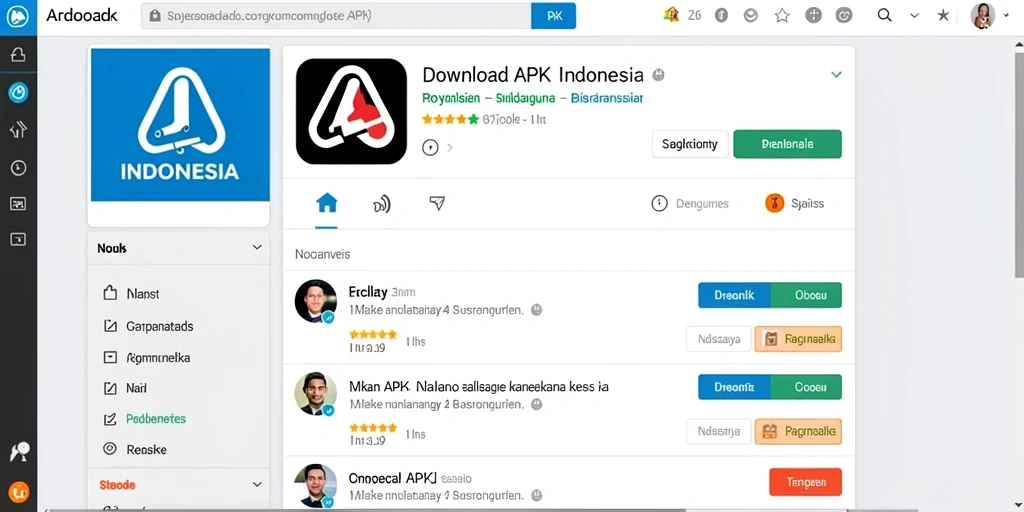Click blue Dreanlk button in Mkan APK row
The image size is (1024, 512).
(x=734, y=387)
